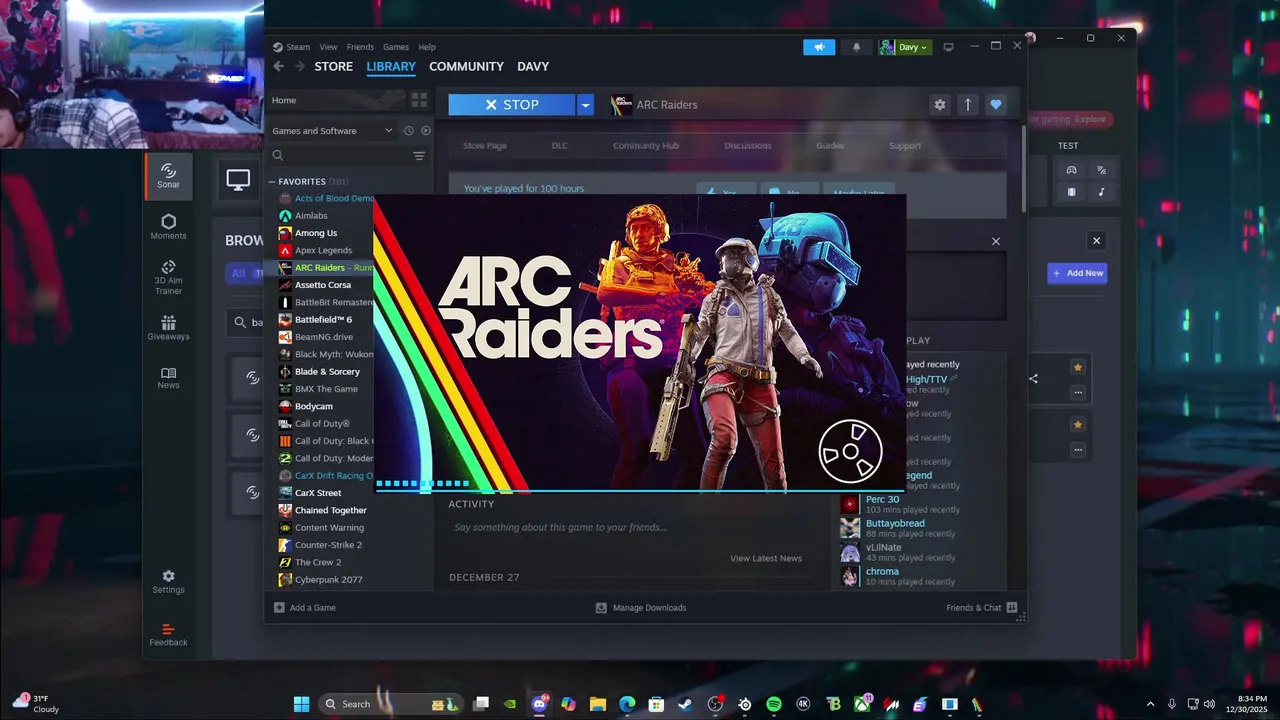Click the share icon in SteelSeries window
Image resolution: width=1280 pixels, height=720 pixels.
coord(1033,379)
